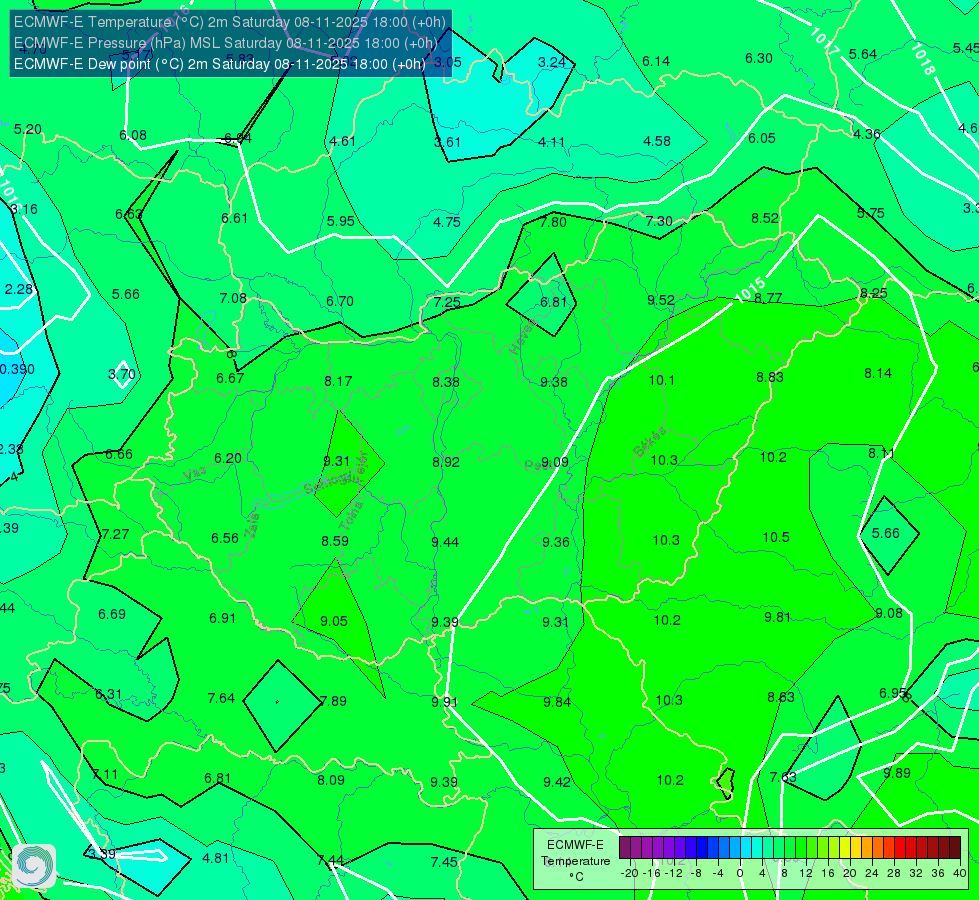
Task: Click the 8.77 temperature value
Action: 769,298
